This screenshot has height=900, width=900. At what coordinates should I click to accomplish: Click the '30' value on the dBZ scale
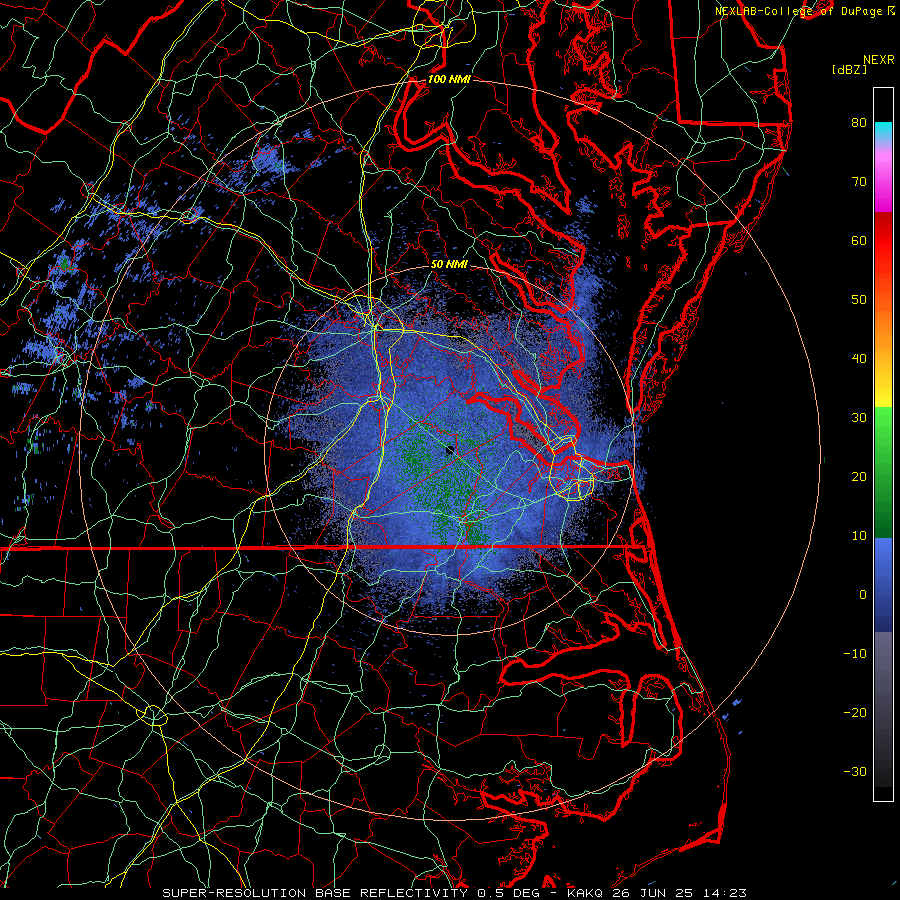pyautogui.click(x=859, y=418)
